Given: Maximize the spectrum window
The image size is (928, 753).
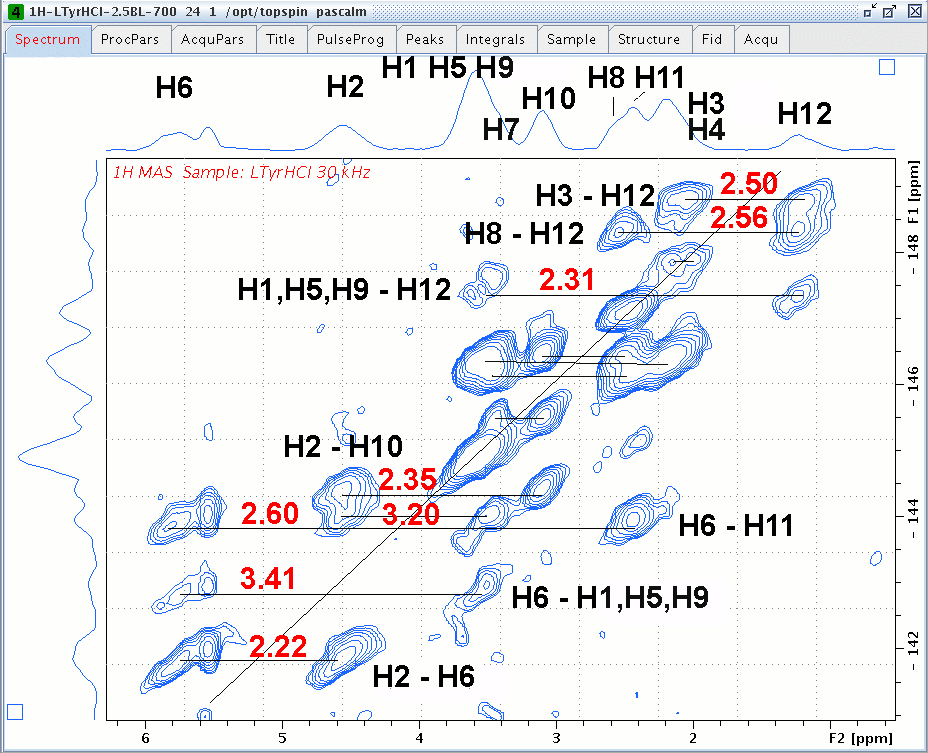Looking at the screenshot, I should (892, 10).
